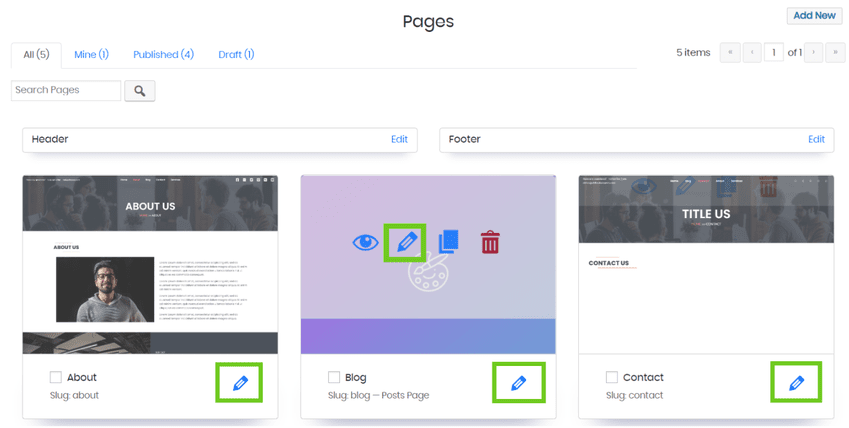Click Edit link for Header
The height and width of the screenshot is (428, 849).
(x=399, y=139)
